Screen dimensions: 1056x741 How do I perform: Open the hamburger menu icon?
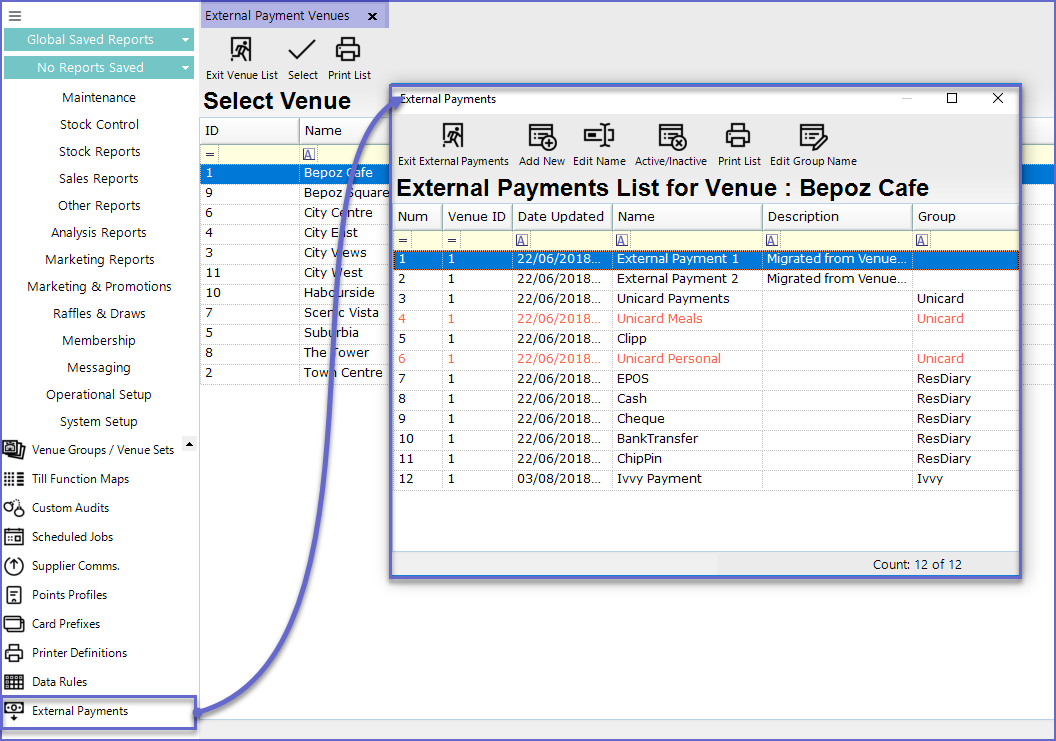coord(15,15)
